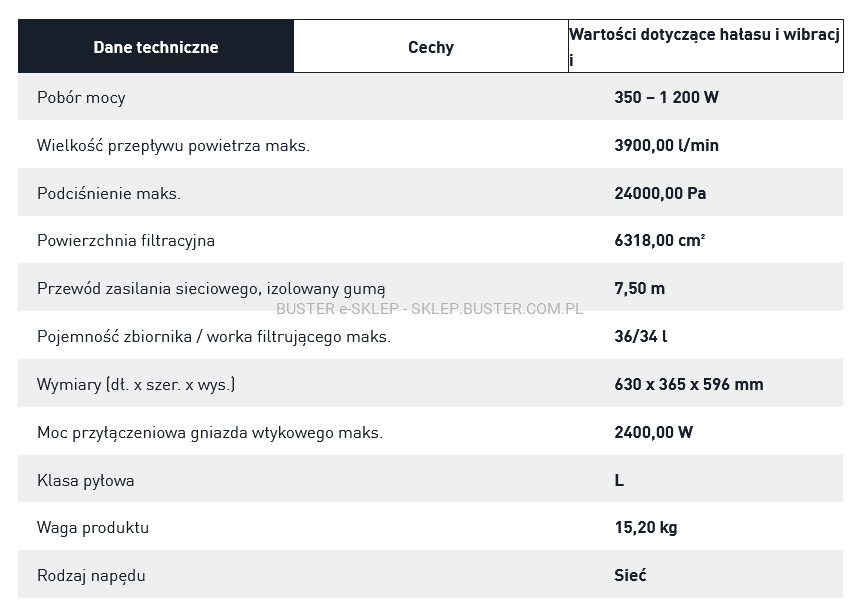Click the 350 – 1 200 W value

(666, 98)
